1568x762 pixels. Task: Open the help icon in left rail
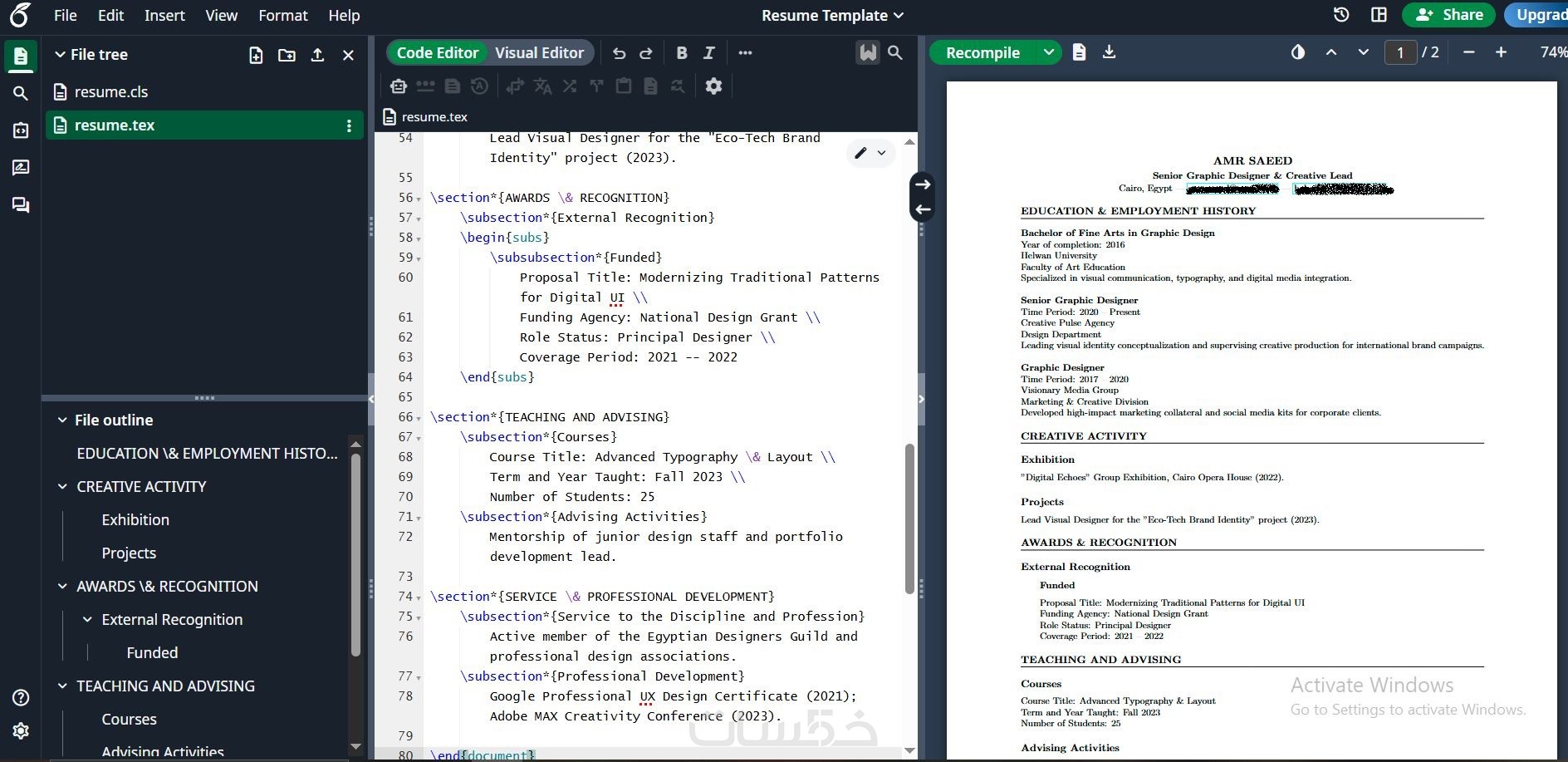[21, 698]
